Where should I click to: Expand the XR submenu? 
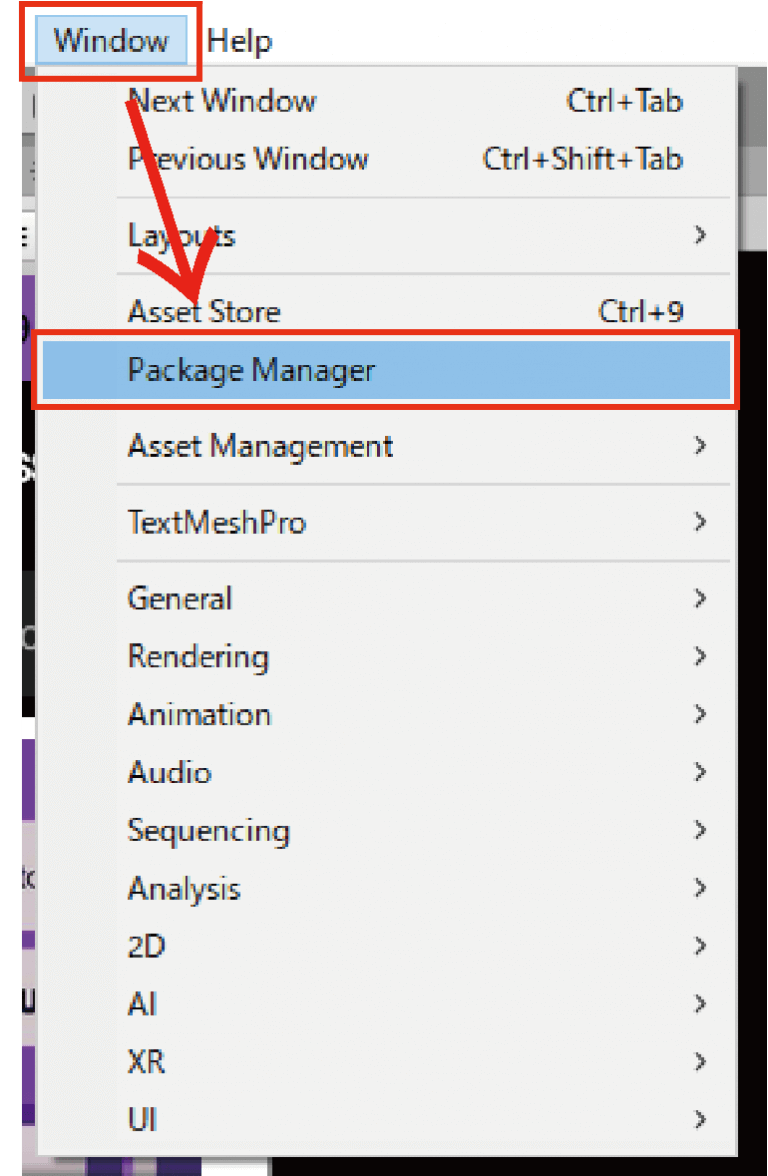146,1062
